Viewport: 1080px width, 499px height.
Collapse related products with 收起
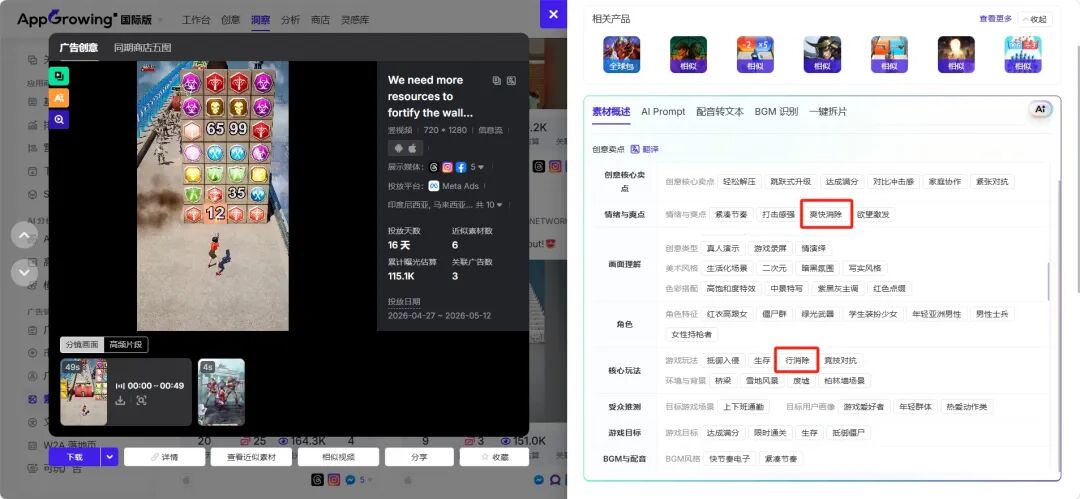[x=1035, y=19]
